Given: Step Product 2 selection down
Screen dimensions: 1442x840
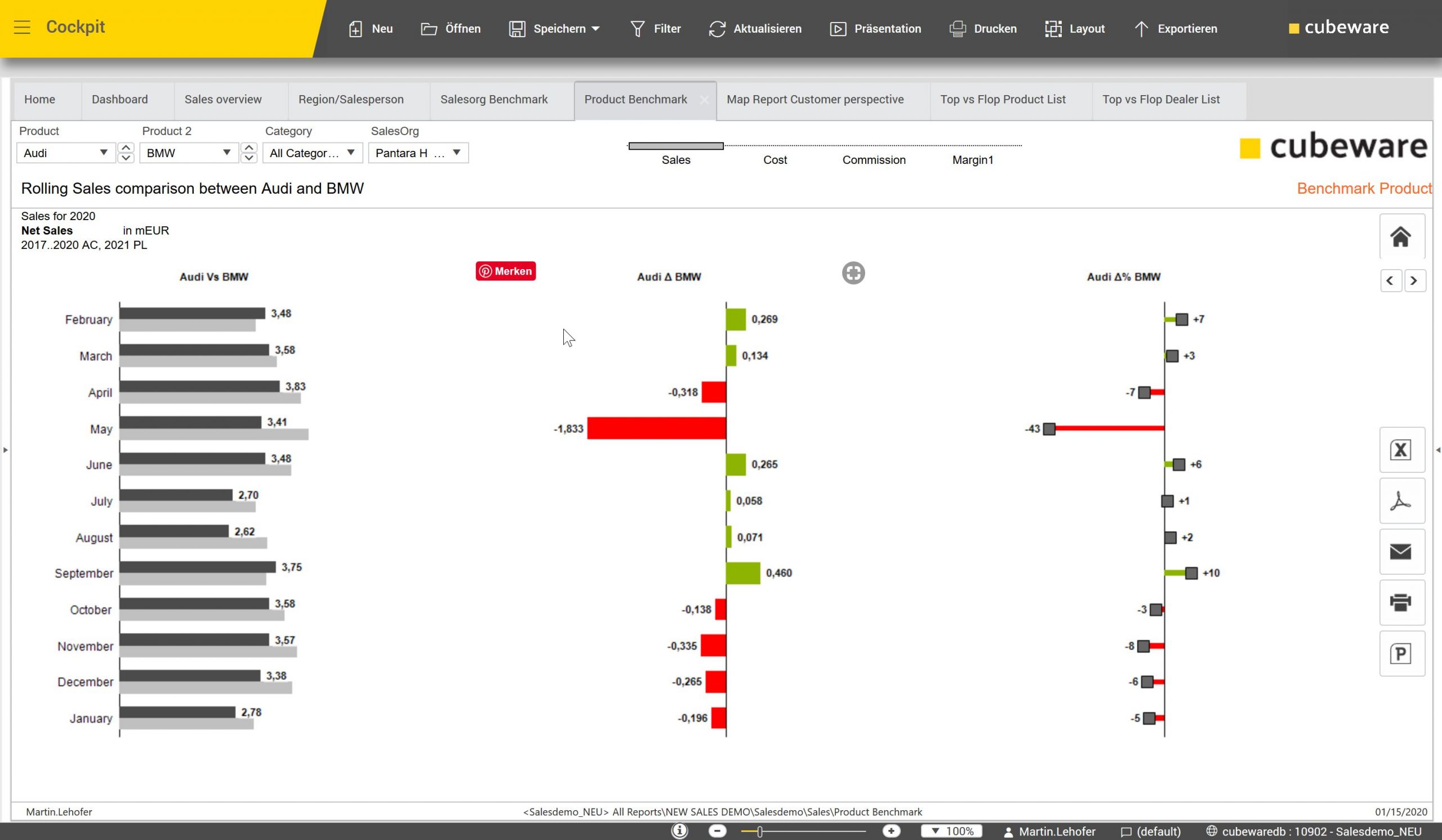Looking at the screenshot, I should click(x=249, y=158).
